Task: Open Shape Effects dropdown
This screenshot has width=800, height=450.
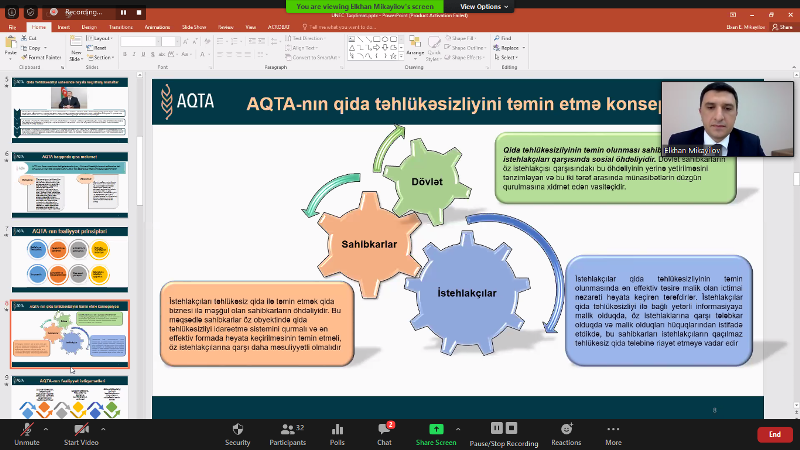Action: [x=464, y=57]
